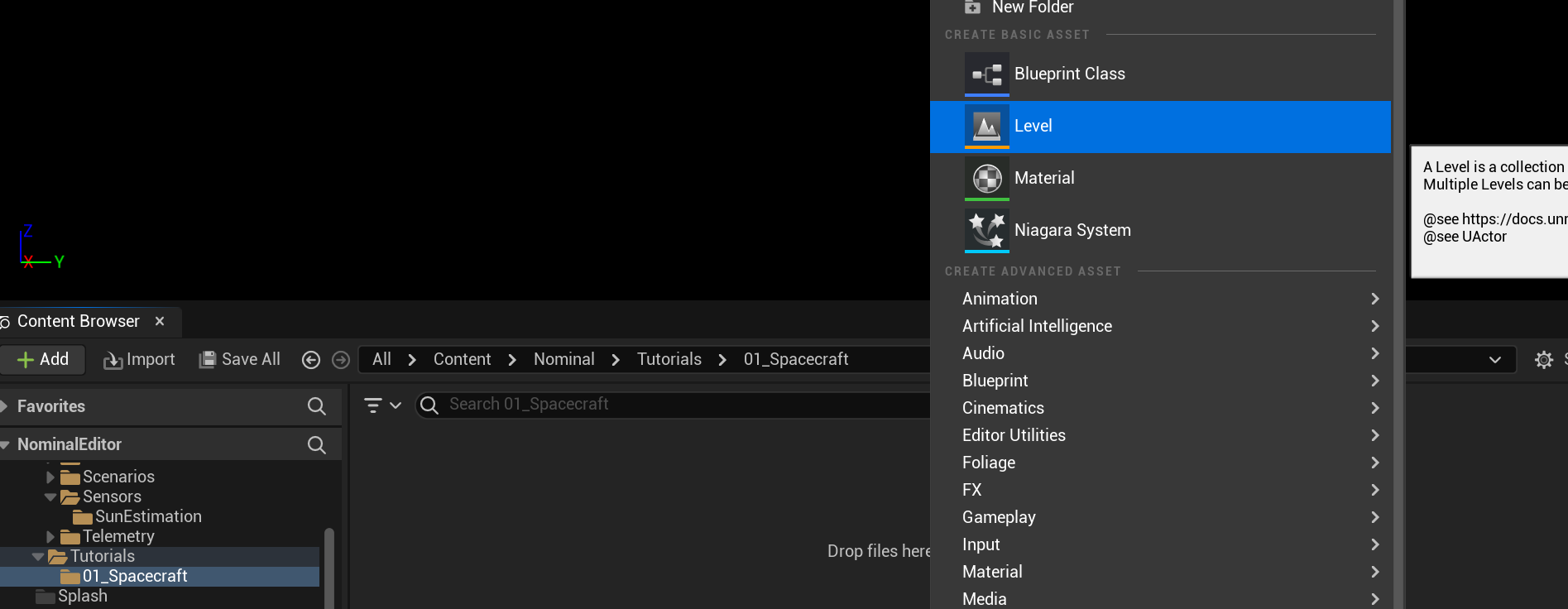Expand the Telemetry folder arrow

click(x=50, y=537)
